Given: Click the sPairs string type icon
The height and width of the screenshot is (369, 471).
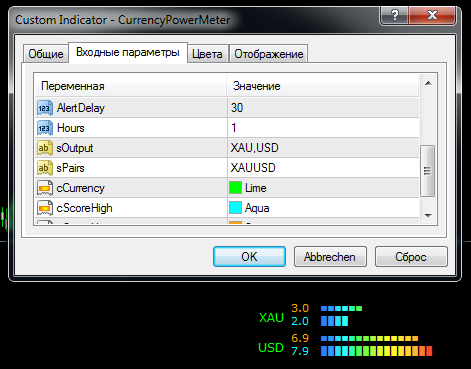Looking at the screenshot, I should coord(45,168).
